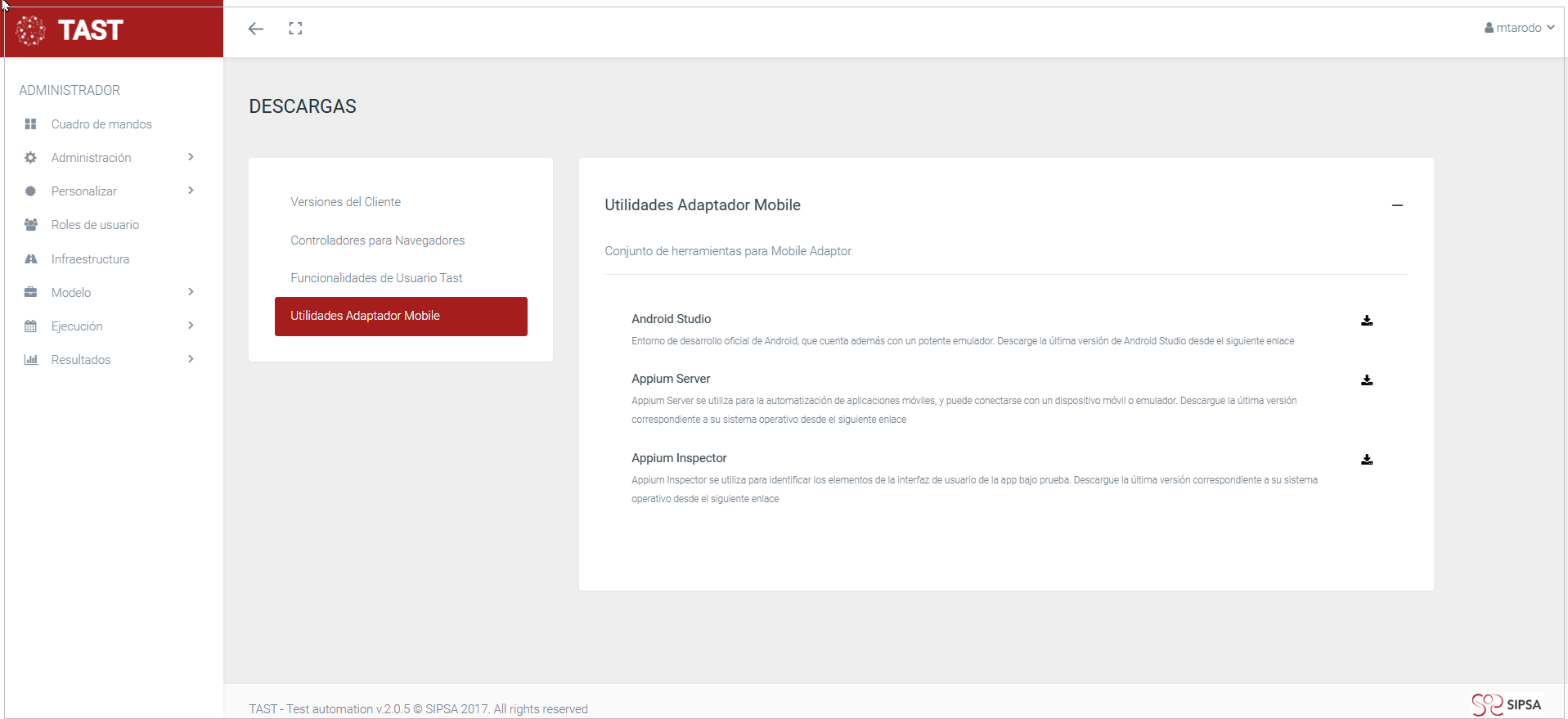Collapse the Utilidades Adaptador Mobile panel
Screen dimensions: 1568x719
1397,205
